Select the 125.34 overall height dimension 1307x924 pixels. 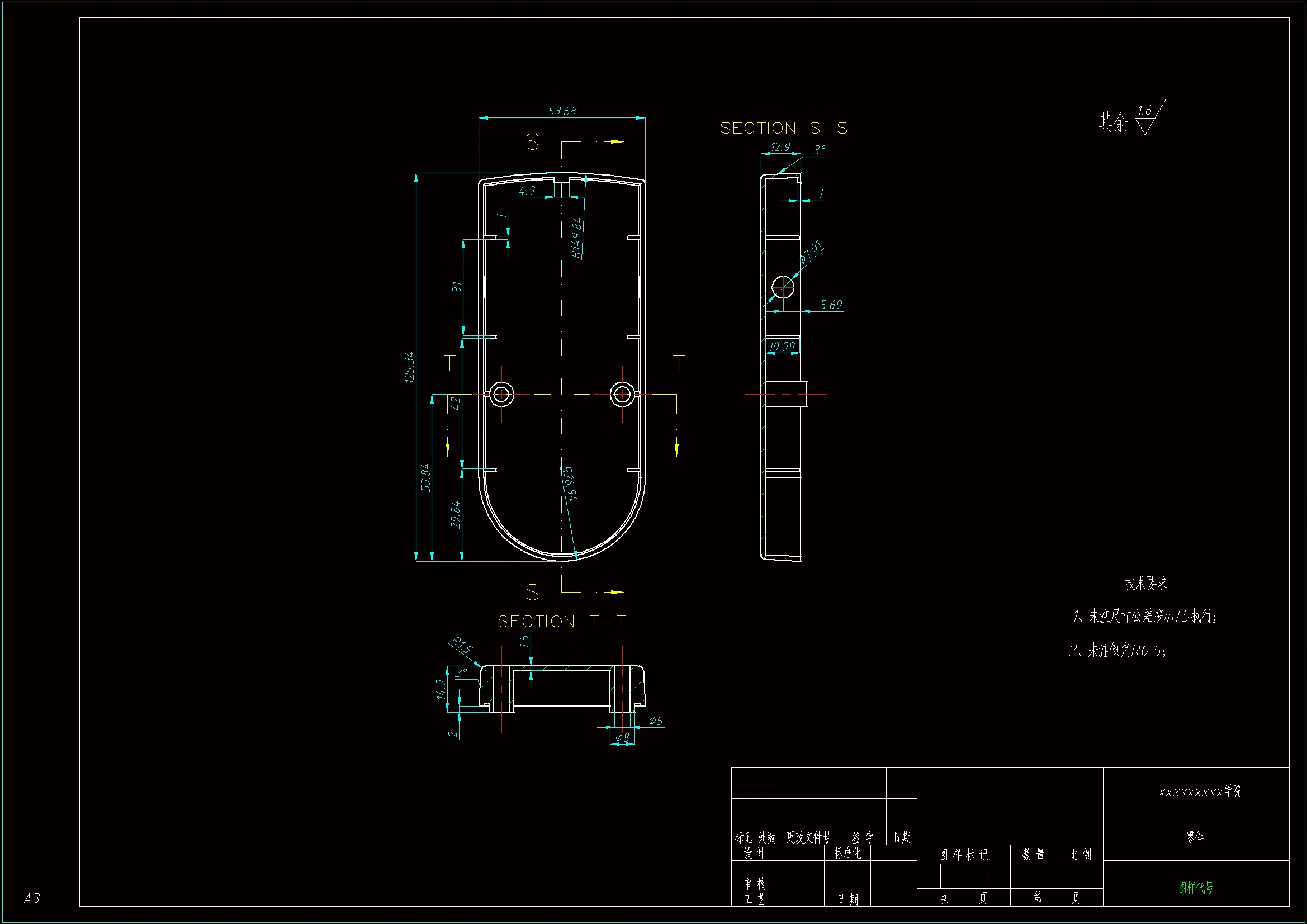click(x=409, y=367)
